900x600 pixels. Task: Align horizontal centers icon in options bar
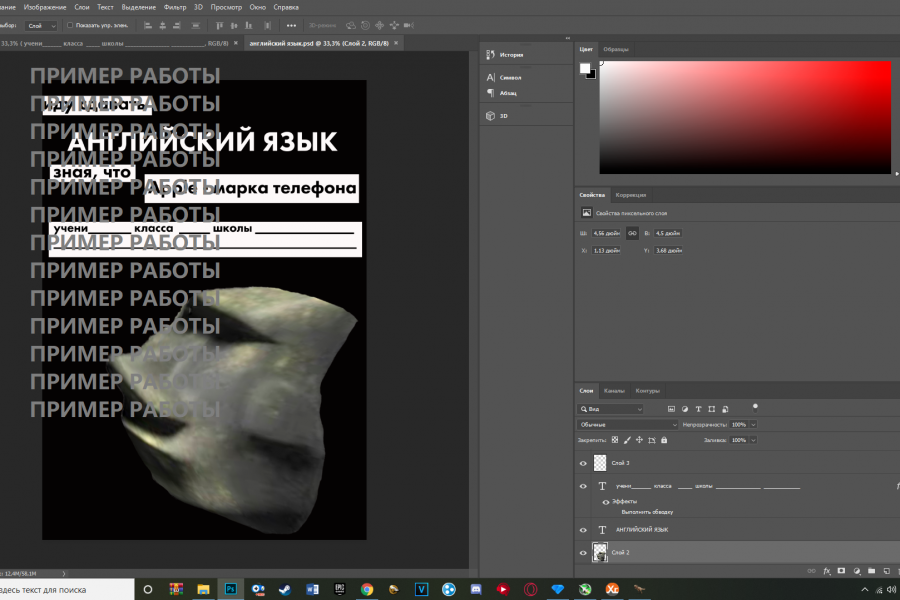pos(162,25)
